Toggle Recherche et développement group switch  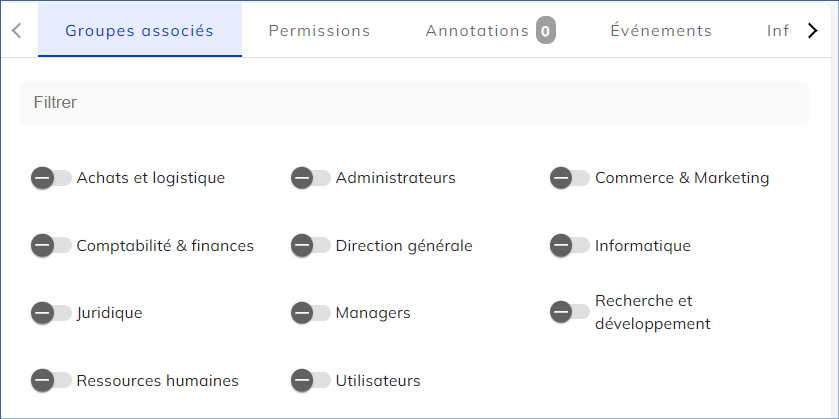coord(569,312)
